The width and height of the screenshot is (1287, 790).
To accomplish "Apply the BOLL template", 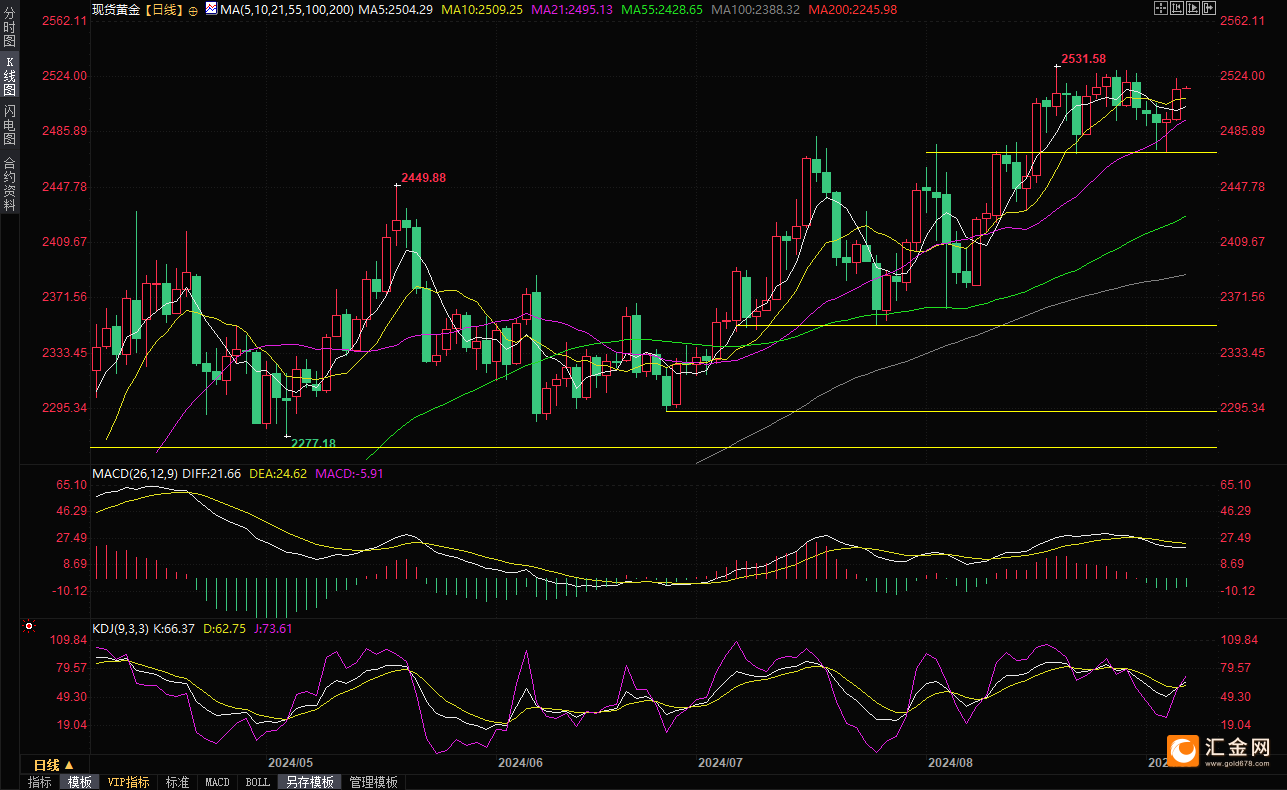I will point(257,782).
